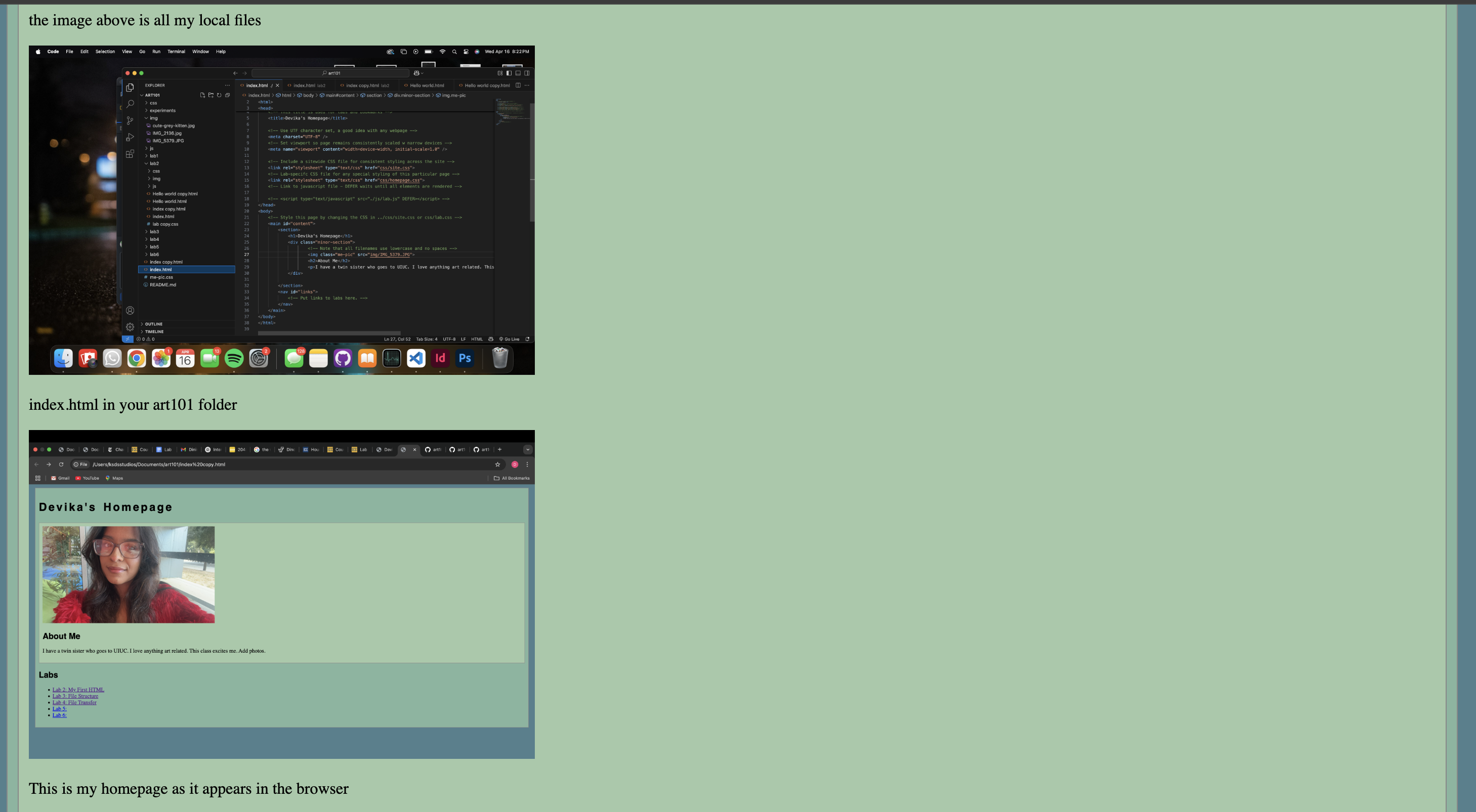Open the Source Control icon in the activity bar
This screenshot has width=1476, height=812.
coord(130,120)
